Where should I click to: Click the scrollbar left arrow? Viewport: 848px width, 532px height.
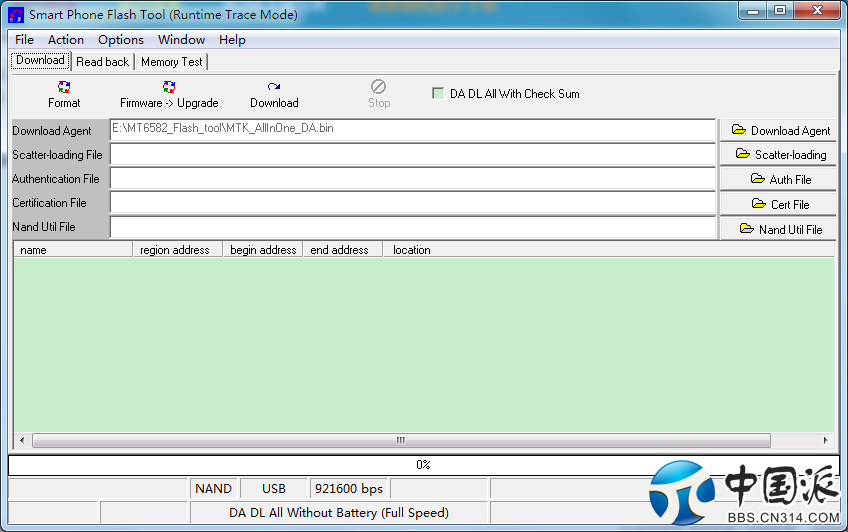[x=22, y=440]
